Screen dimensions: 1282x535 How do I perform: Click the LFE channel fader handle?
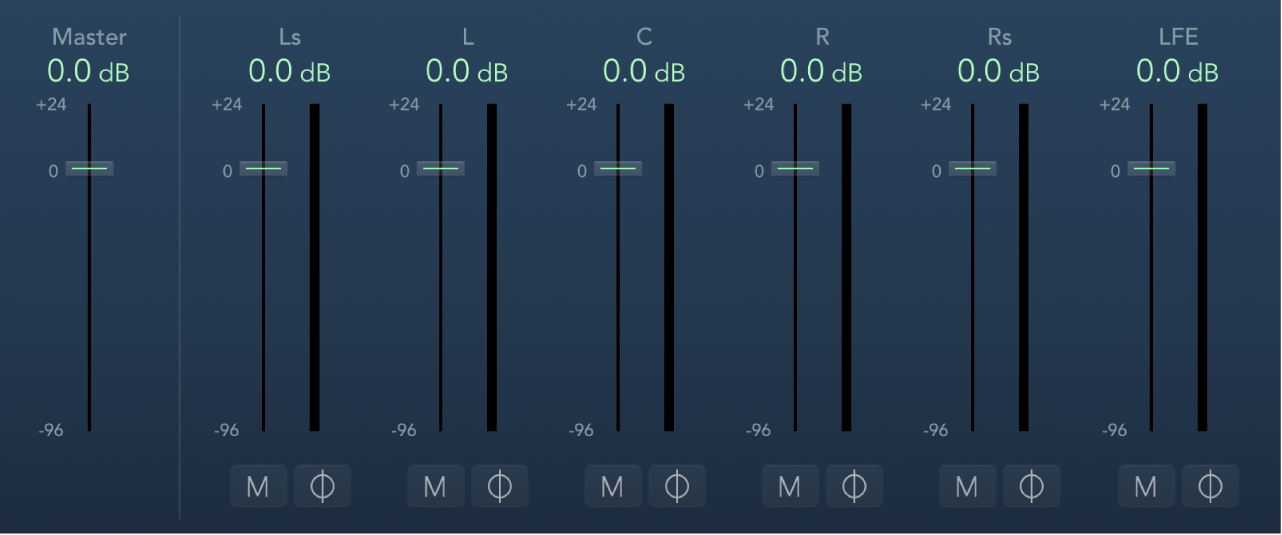pyautogui.click(x=1152, y=169)
